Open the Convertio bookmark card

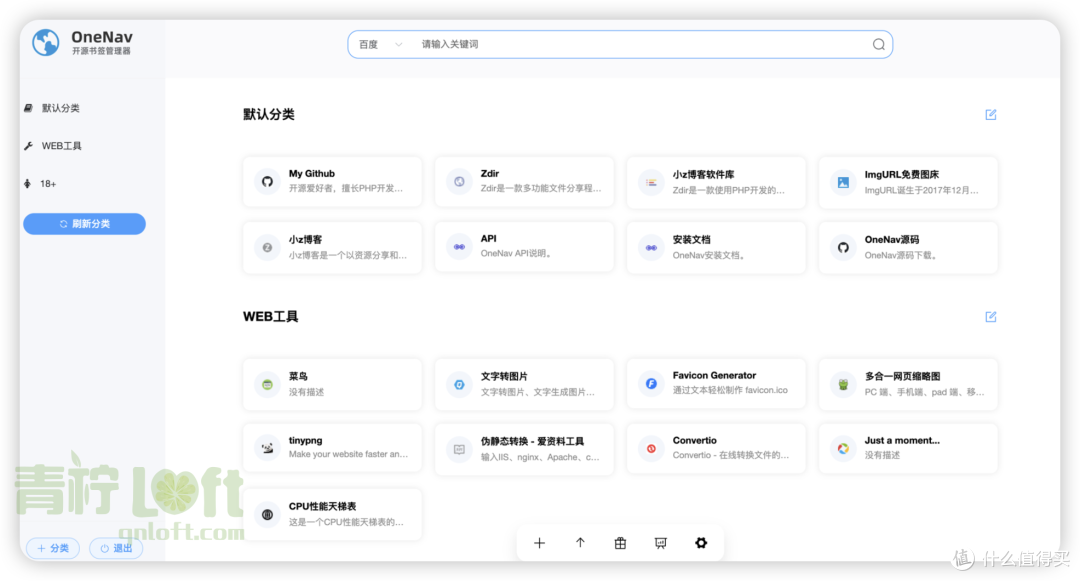[716, 448]
